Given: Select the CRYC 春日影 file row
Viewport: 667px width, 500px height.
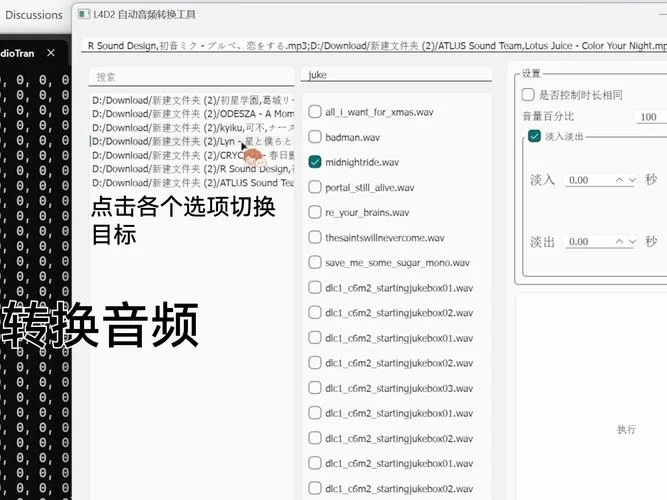Looking at the screenshot, I should click(192, 155).
